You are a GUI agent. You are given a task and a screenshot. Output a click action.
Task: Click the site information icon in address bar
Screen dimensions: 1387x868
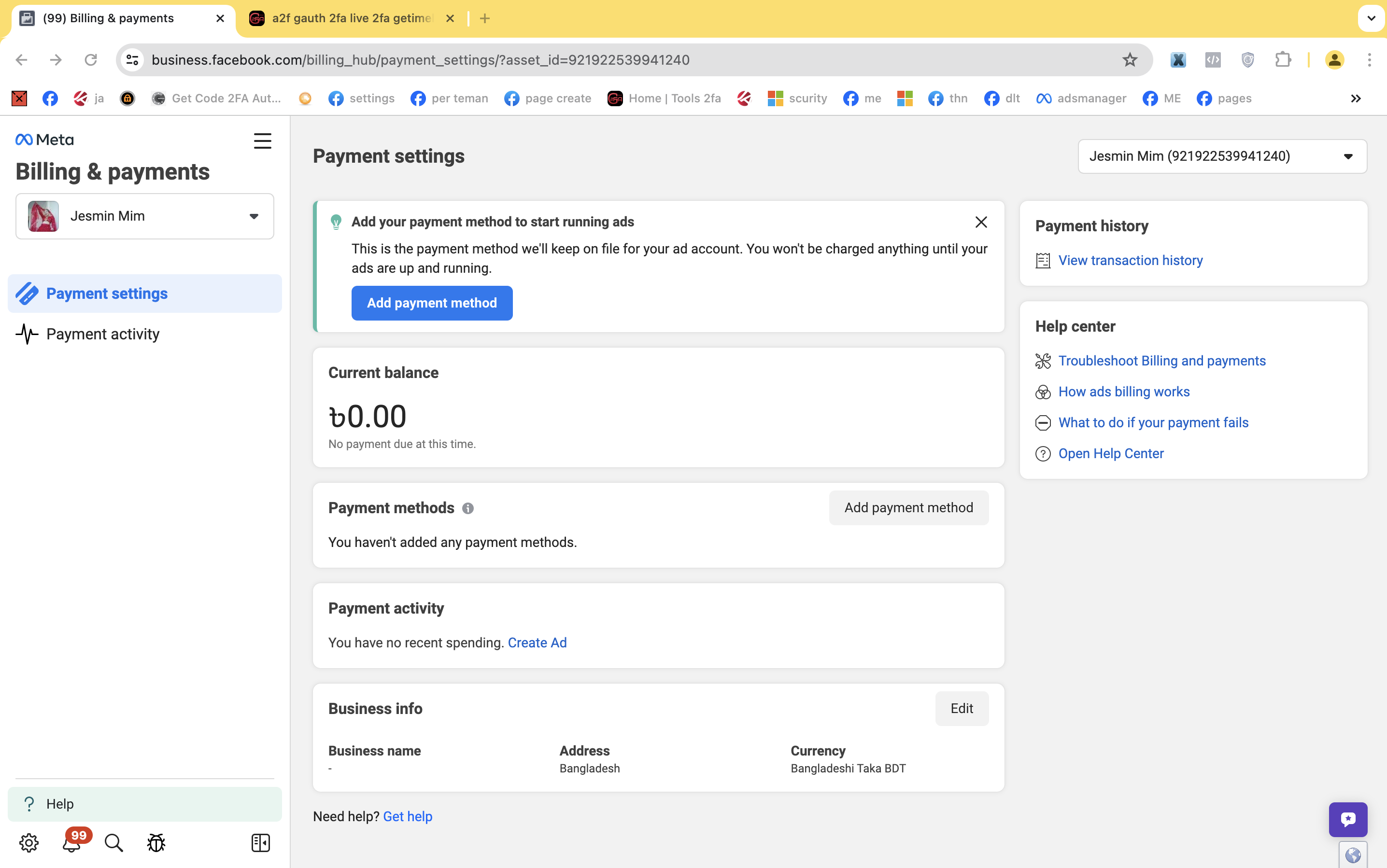133,60
